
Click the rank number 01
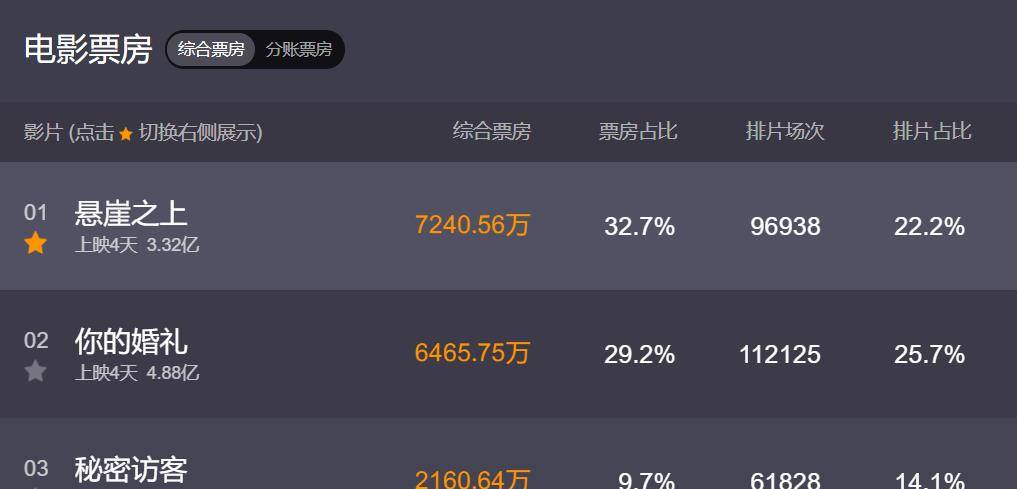point(36,213)
